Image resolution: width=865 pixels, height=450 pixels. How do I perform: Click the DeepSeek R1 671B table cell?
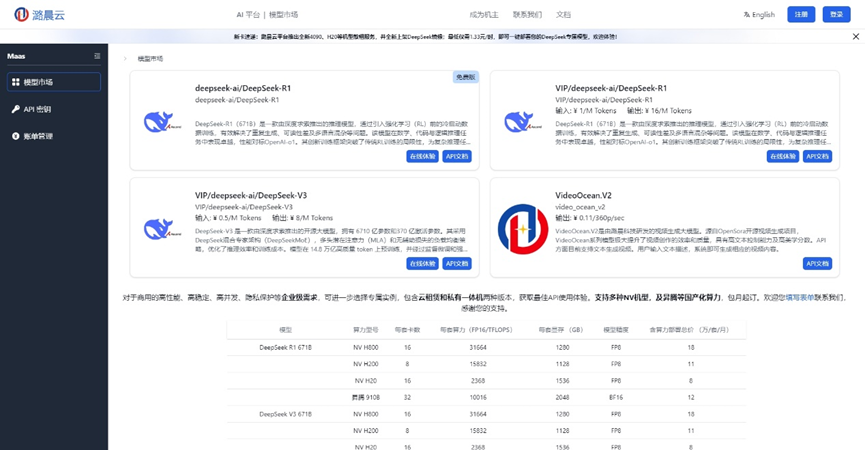pos(285,347)
